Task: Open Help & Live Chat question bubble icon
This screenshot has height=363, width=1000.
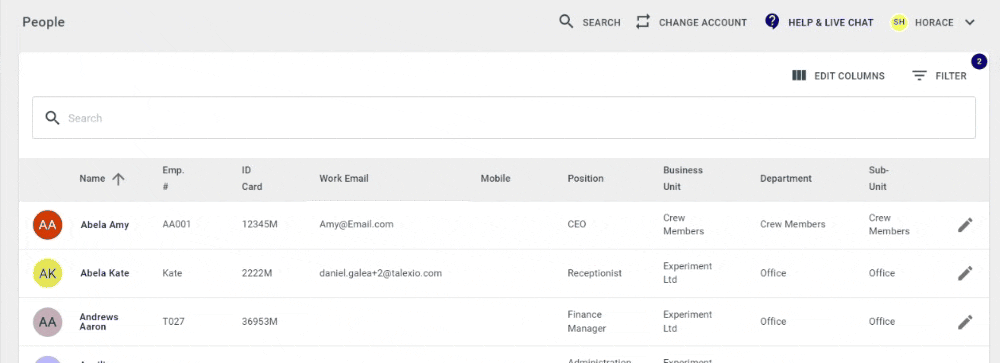Action: pos(772,22)
